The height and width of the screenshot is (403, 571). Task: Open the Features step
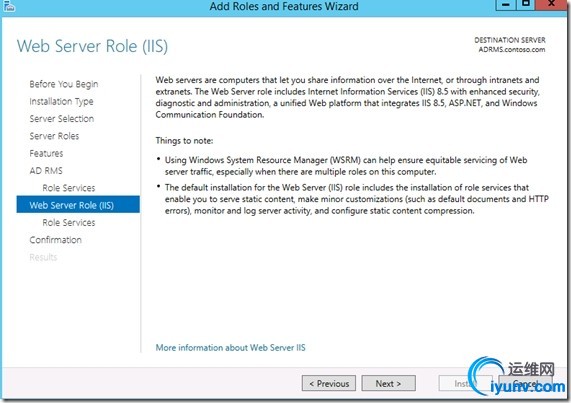[x=46, y=153]
